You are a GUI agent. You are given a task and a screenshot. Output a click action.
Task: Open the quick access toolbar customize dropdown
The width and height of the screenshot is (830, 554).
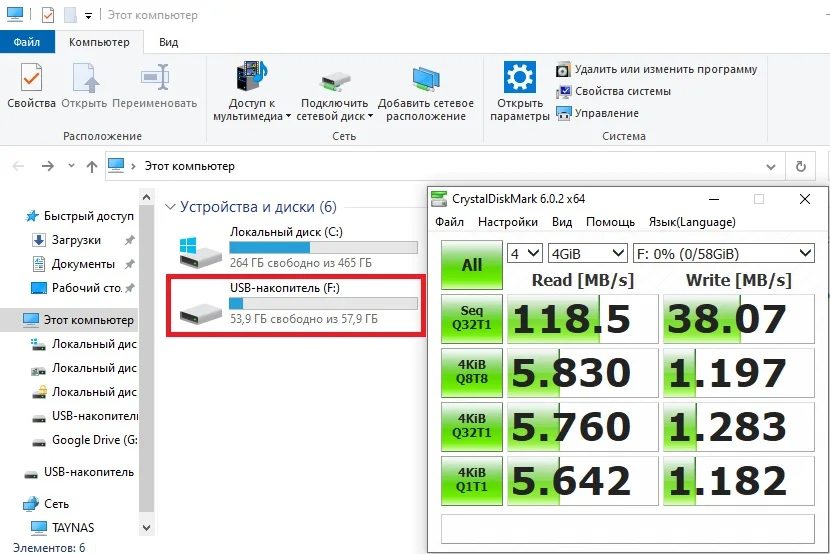click(x=88, y=16)
